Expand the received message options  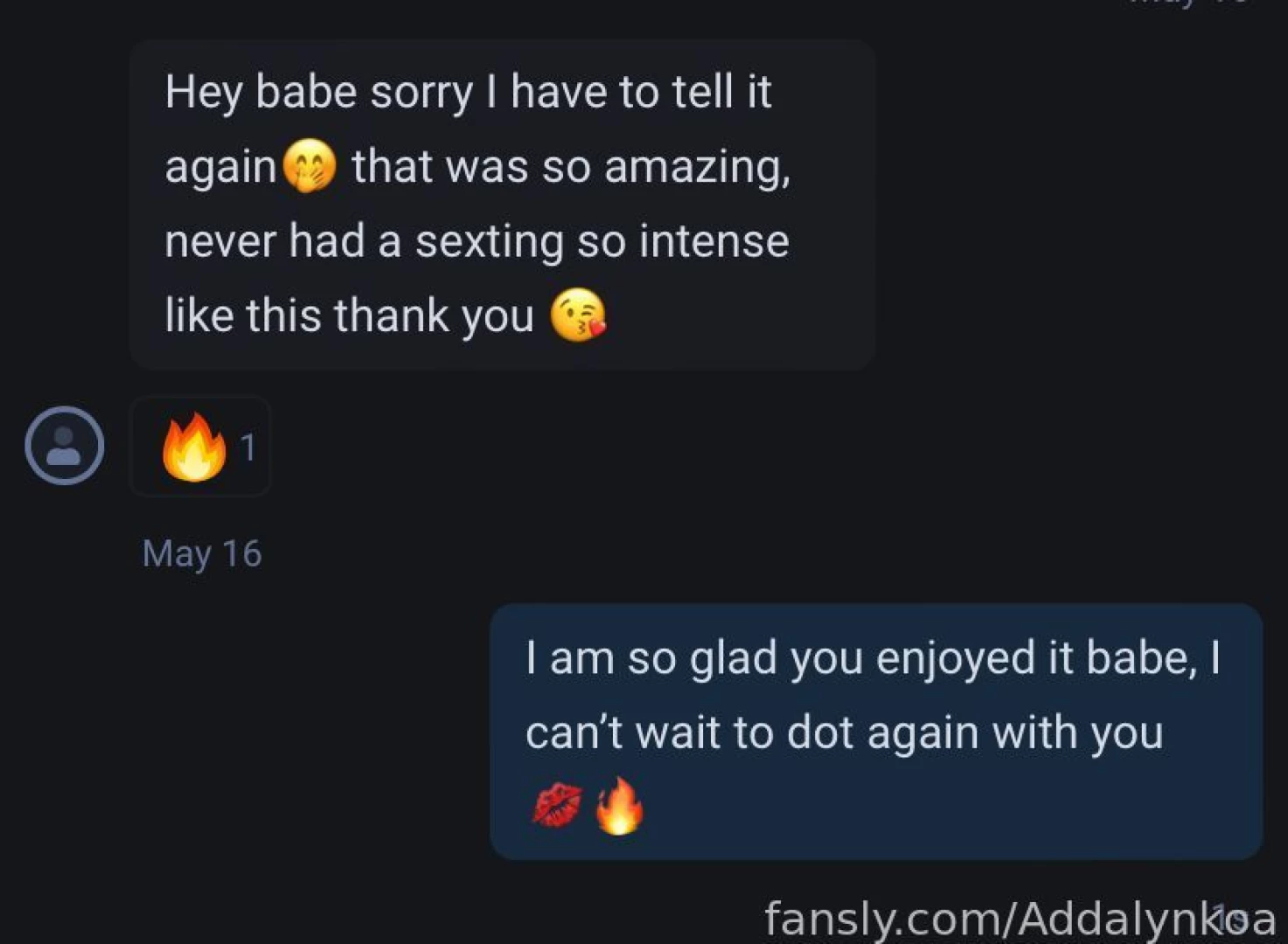501,201
